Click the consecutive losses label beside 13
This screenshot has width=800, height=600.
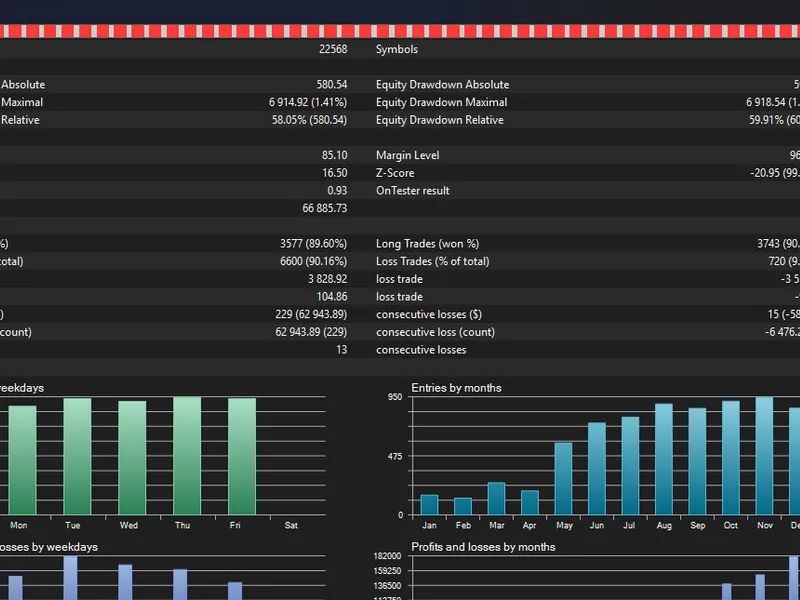pyautogui.click(x=421, y=350)
